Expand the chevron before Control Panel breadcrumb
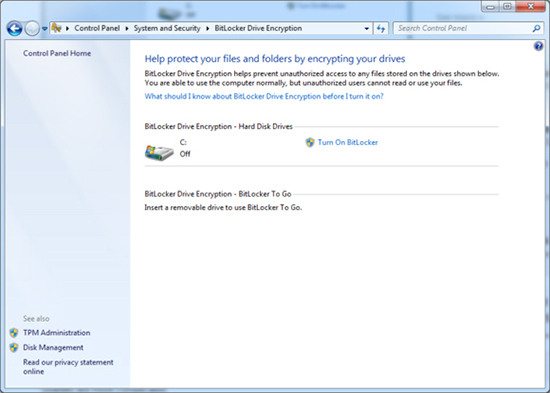The height and width of the screenshot is (393, 550). [x=67, y=28]
